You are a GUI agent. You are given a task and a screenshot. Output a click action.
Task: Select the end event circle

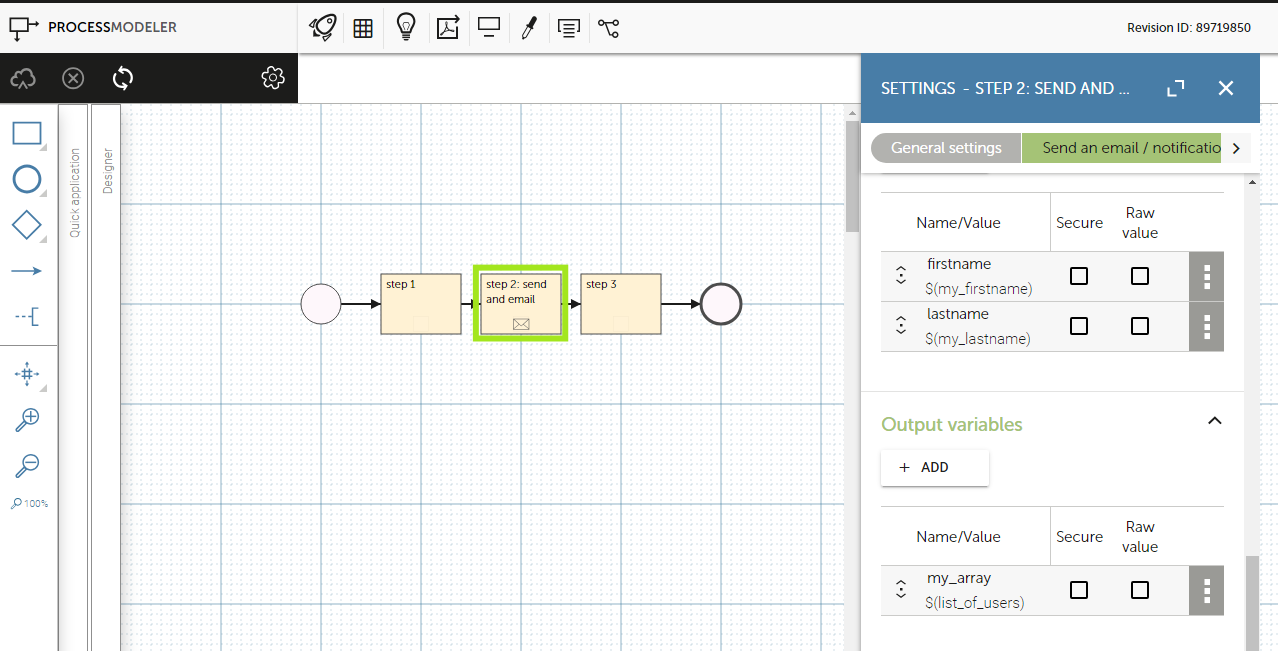click(x=721, y=304)
